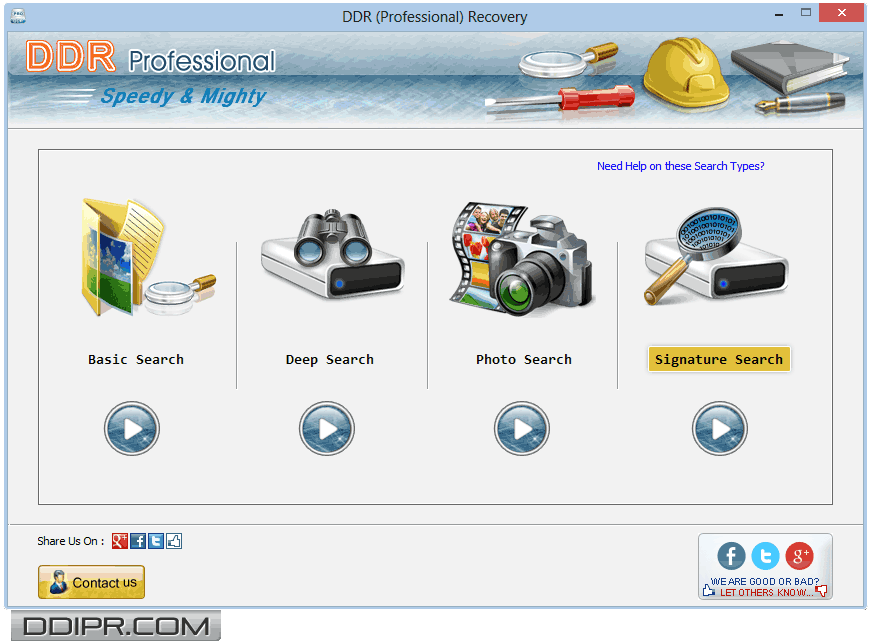Click the Basic Search folder icon
This screenshot has height=641, width=873.
coord(148,257)
